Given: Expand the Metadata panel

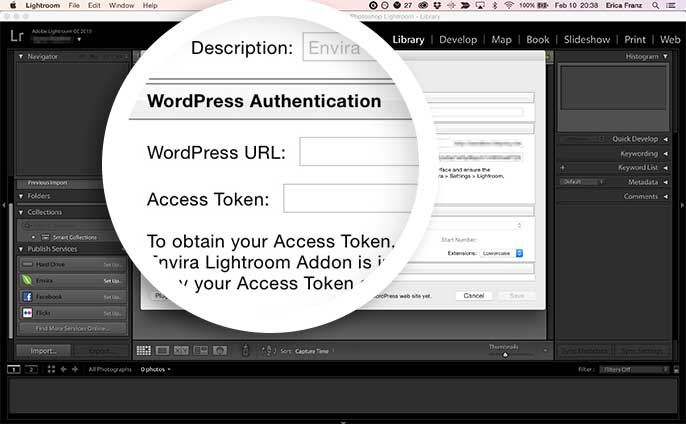Looking at the screenshot, I should pyautogui.click(x=665, y=182).
